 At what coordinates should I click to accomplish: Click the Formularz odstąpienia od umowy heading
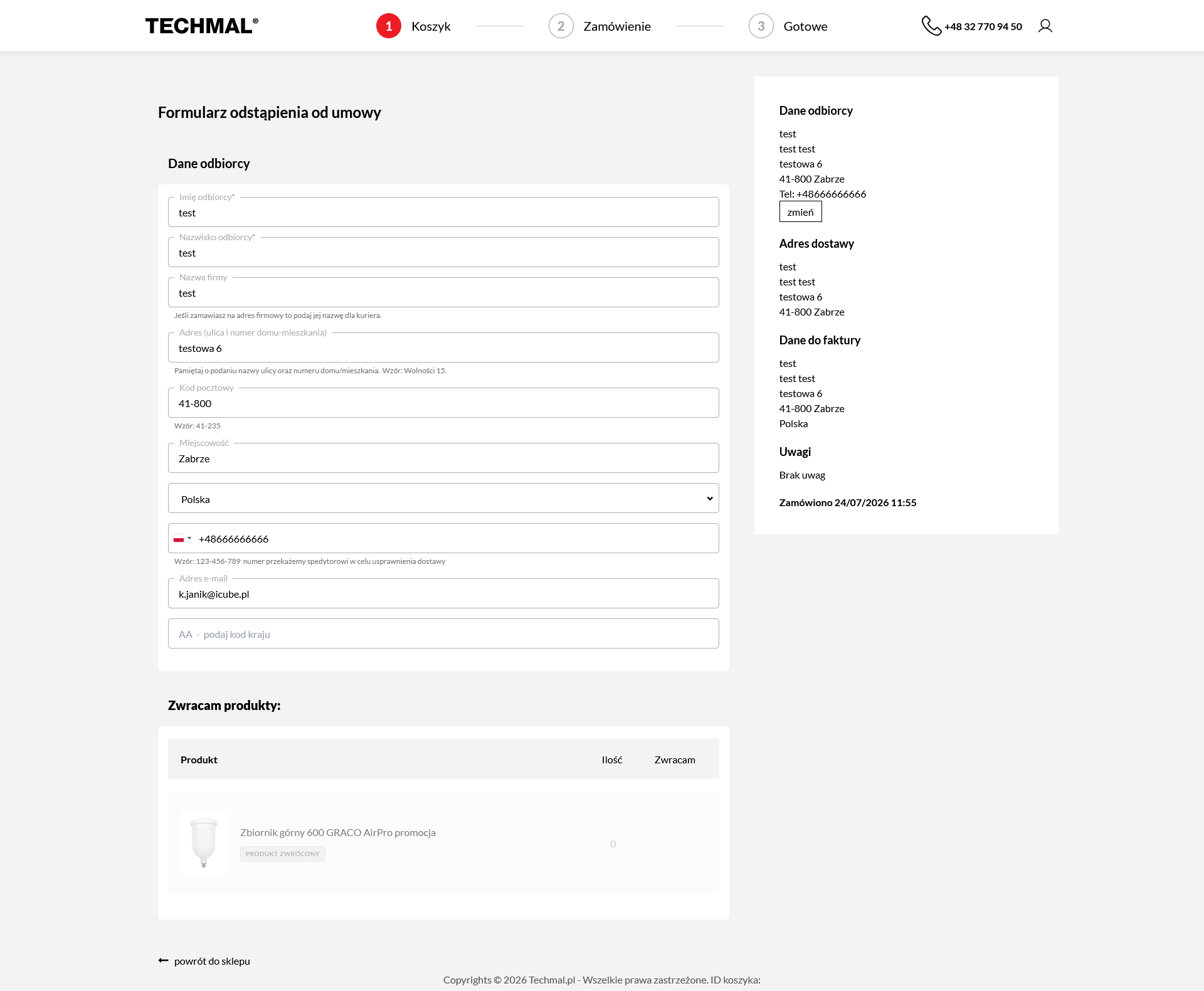click(x=270, y=112)
